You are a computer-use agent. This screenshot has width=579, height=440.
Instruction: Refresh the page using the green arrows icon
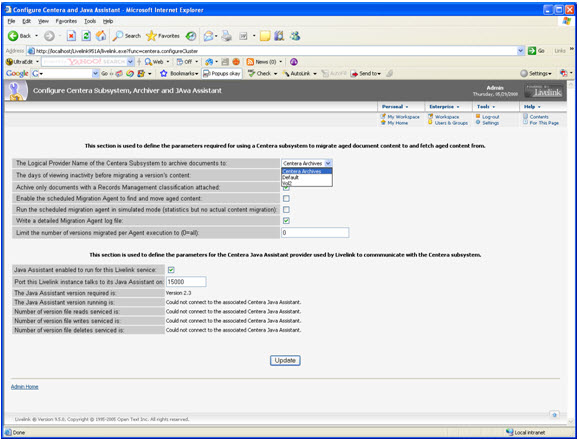pos(86,36)
